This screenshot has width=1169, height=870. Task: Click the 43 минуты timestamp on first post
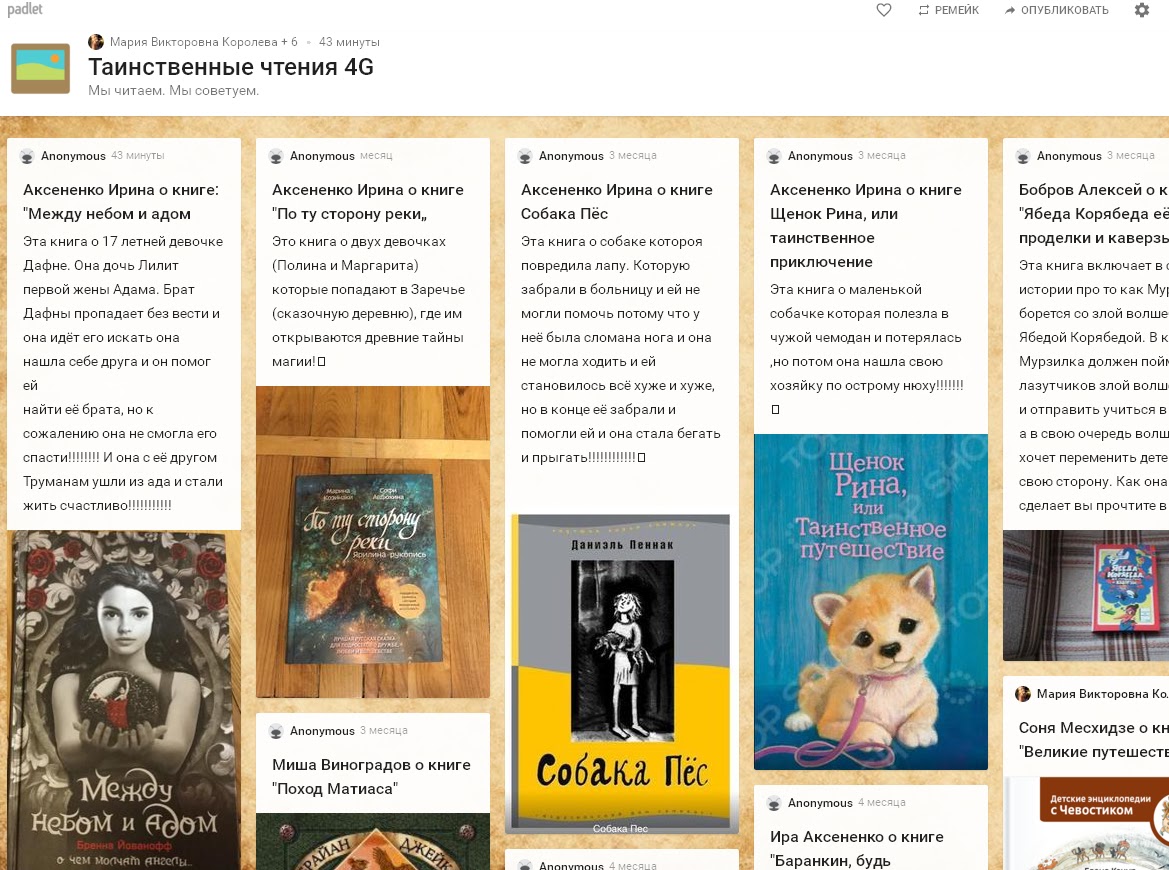click(138, 156)
